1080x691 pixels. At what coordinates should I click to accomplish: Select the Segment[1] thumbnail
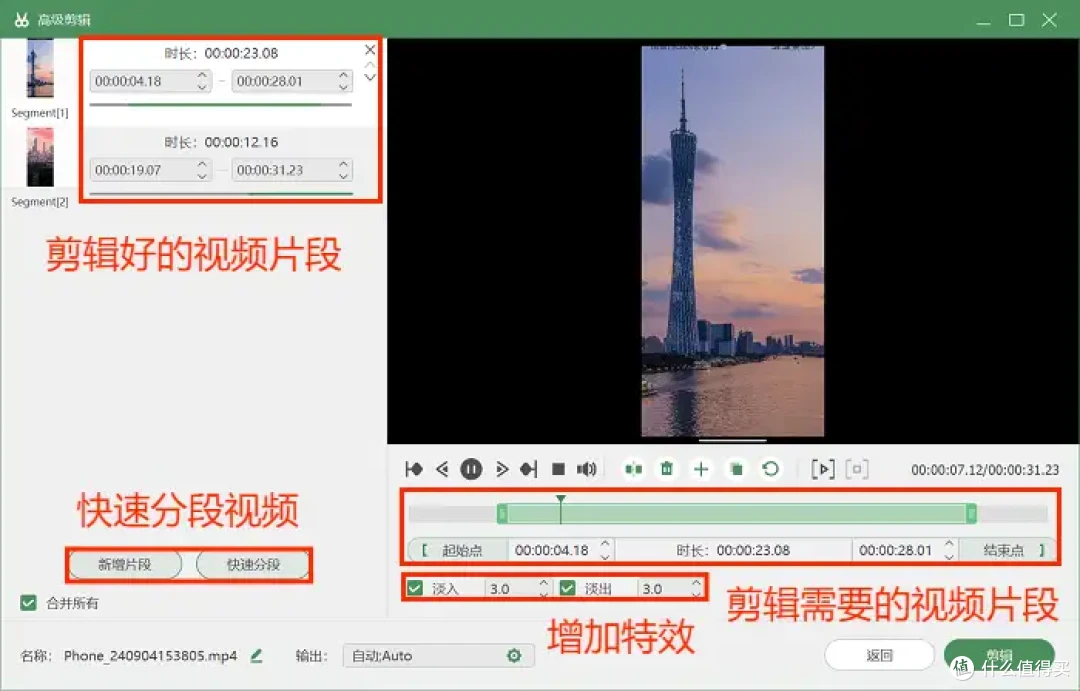click(40, 69)
